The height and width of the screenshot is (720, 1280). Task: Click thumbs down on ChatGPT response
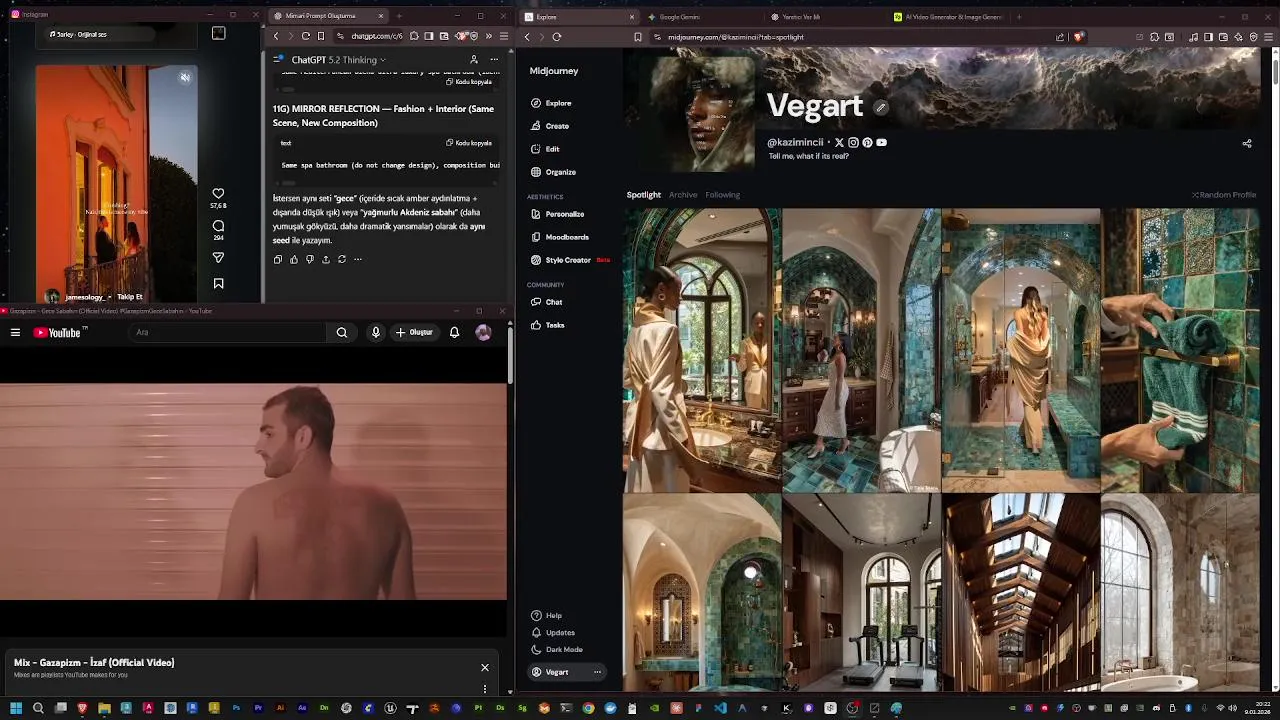(x=310, y=260)
